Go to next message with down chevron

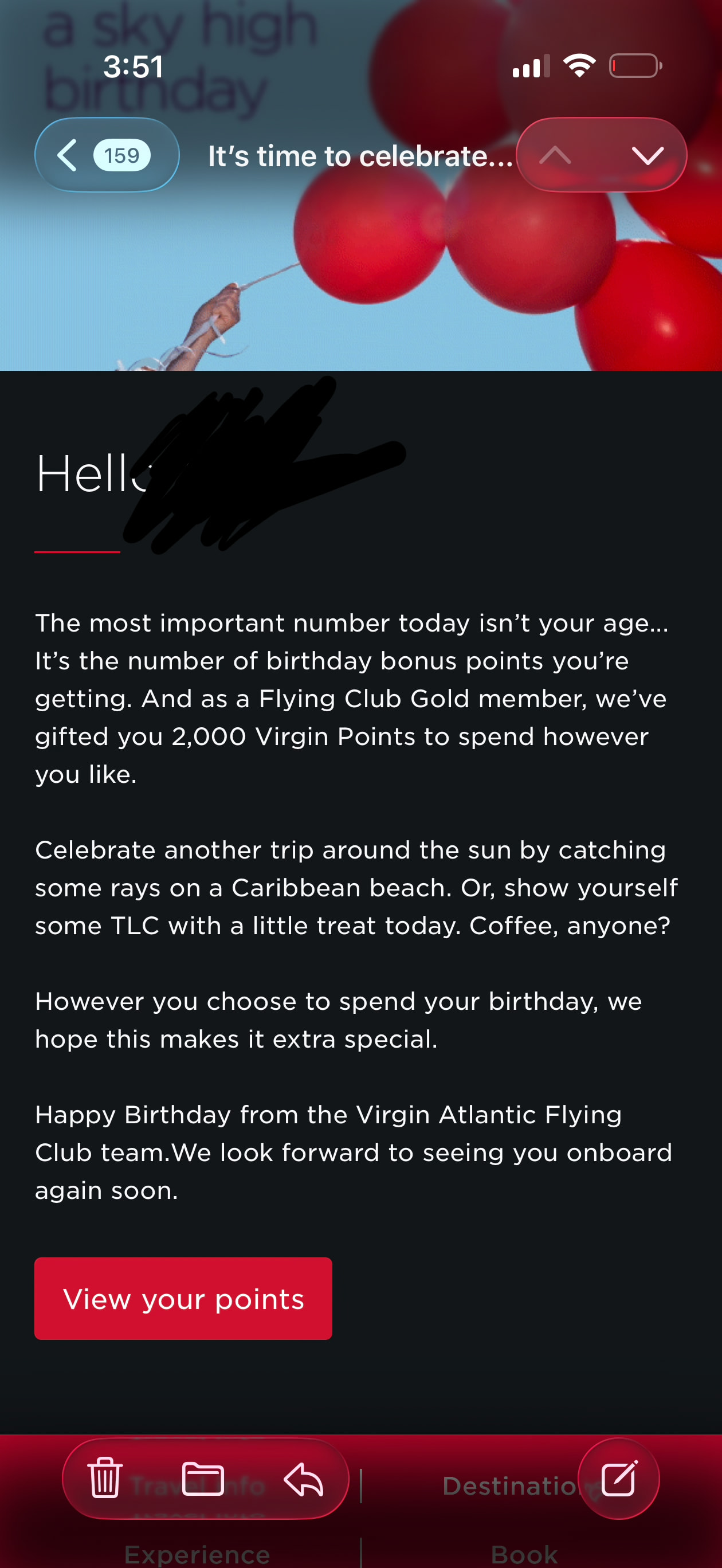[648, 155]
